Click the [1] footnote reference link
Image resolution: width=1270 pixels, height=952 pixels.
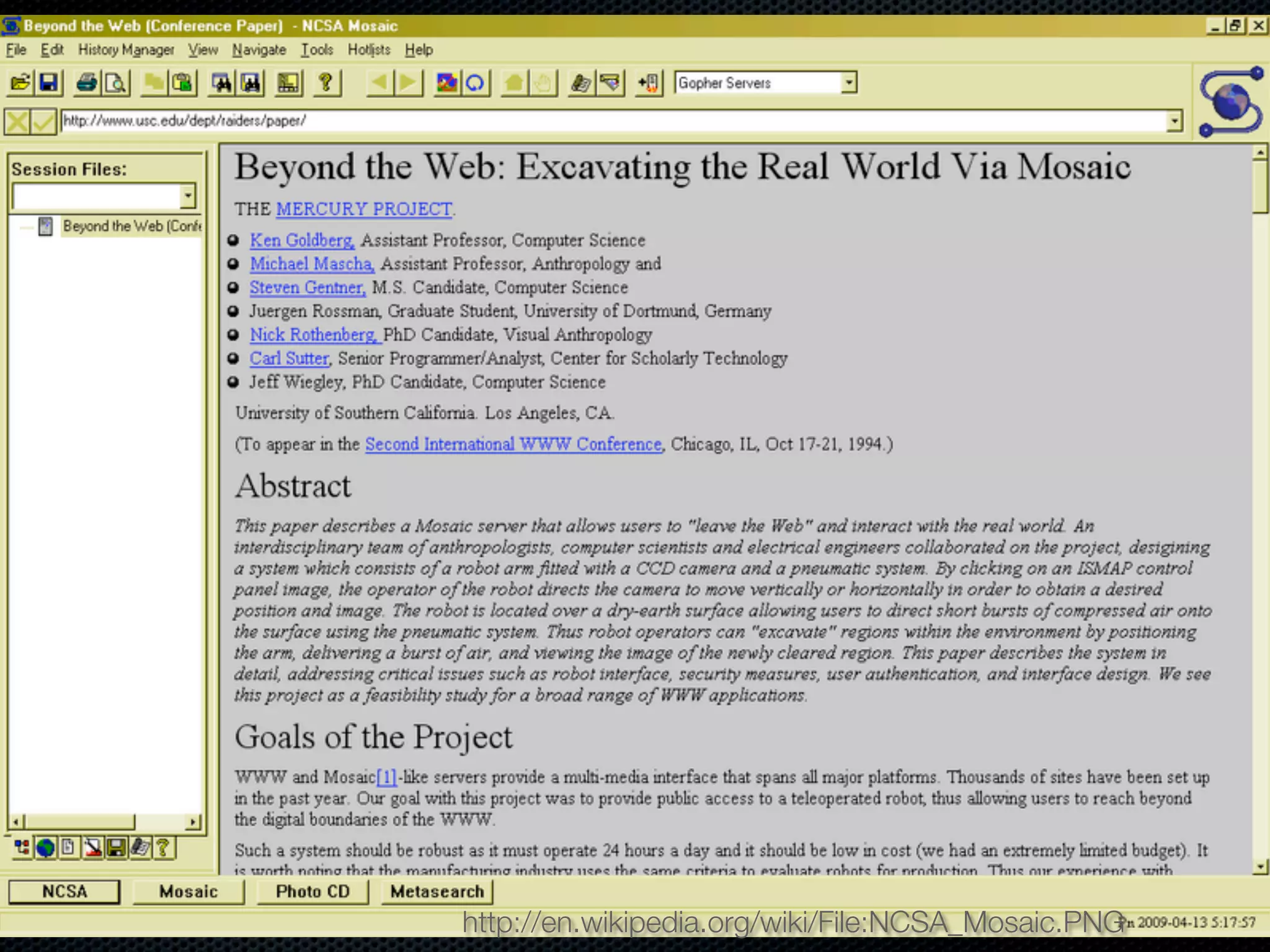[x=386, y=777]
